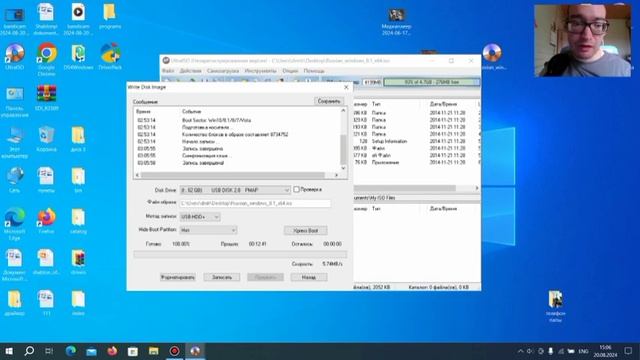
Task: Open the Самозагрузка menu in UltraISO
Action: coord(223,71)
